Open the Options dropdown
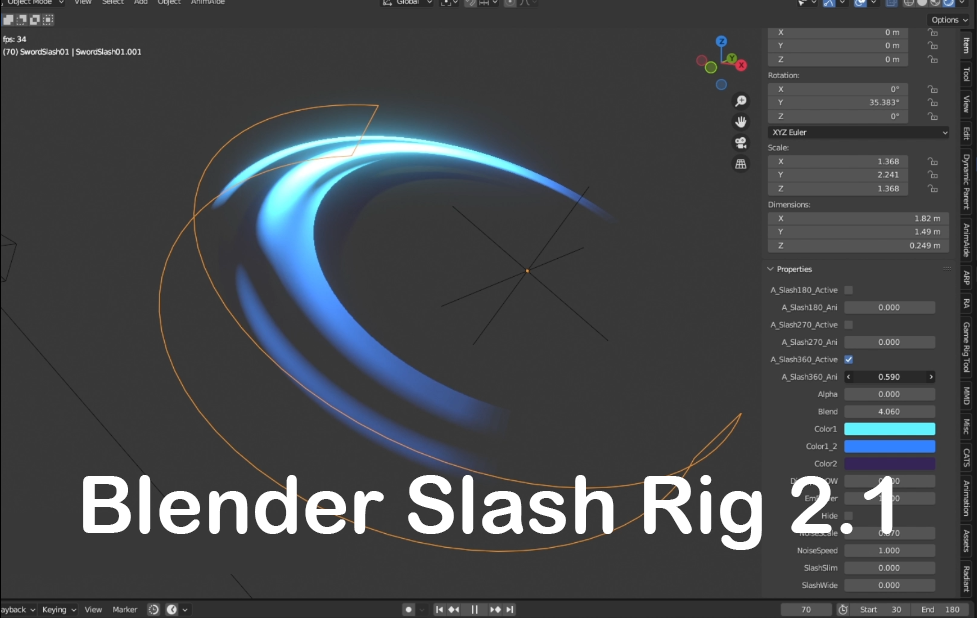The width and height of the screenshot is (977, 618). 950,20
